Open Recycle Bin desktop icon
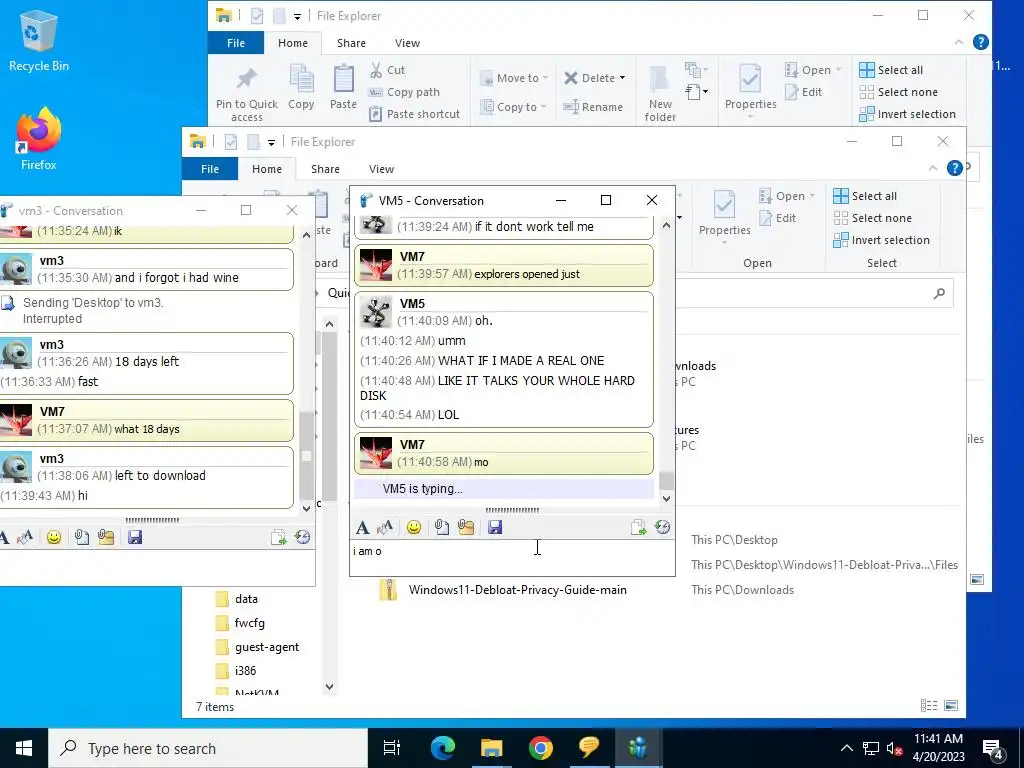This screenshot has height=768, width=1024. pos(39,41)
